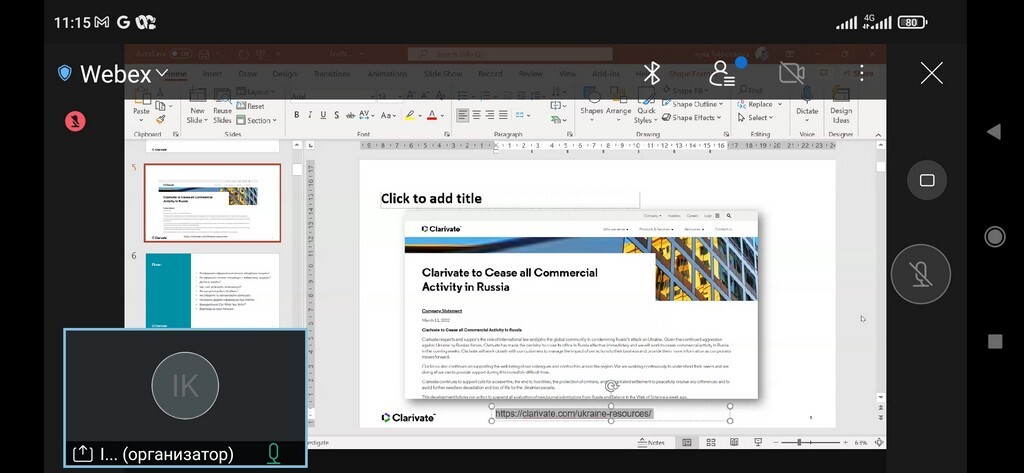Close the Webex meeting view
This screenshot has width=1024, height=473.
(x=931, y=73)
